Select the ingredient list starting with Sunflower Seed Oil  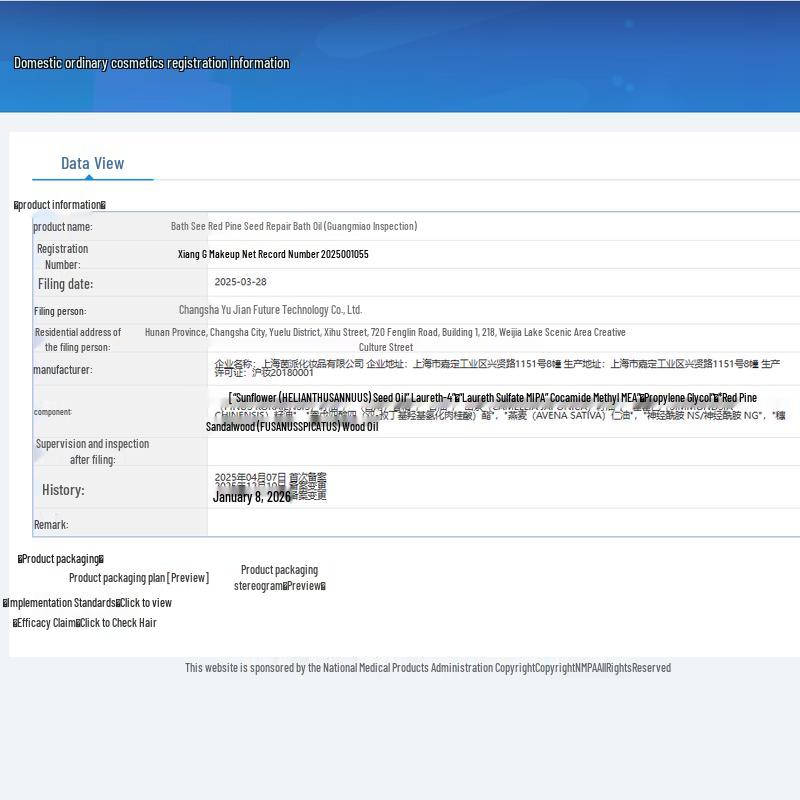pos(495,412)
